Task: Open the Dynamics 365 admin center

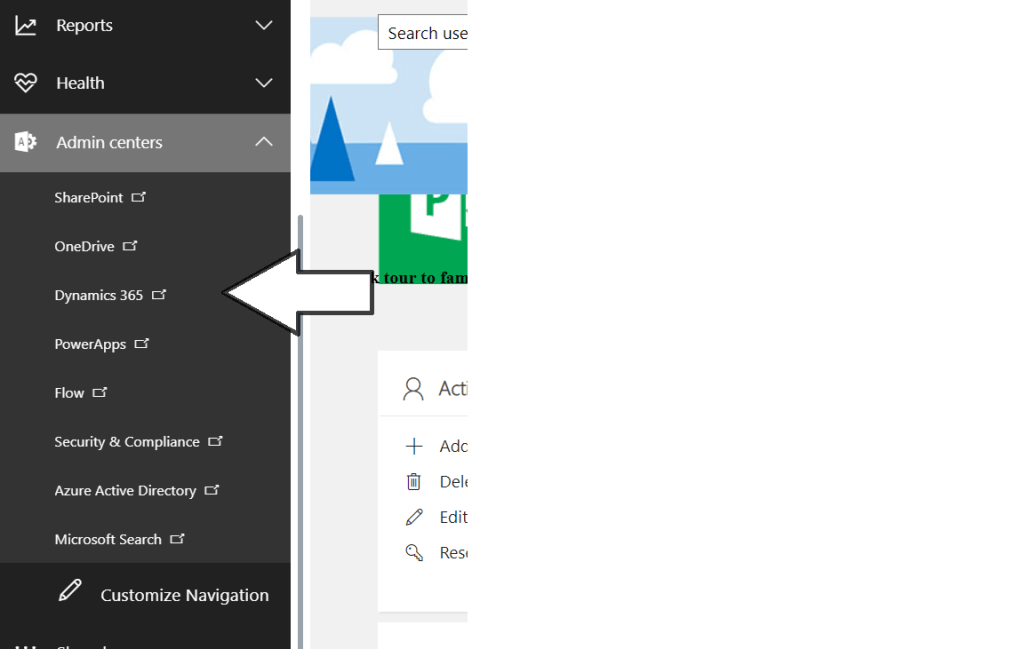Action: [x=99, y=295]
